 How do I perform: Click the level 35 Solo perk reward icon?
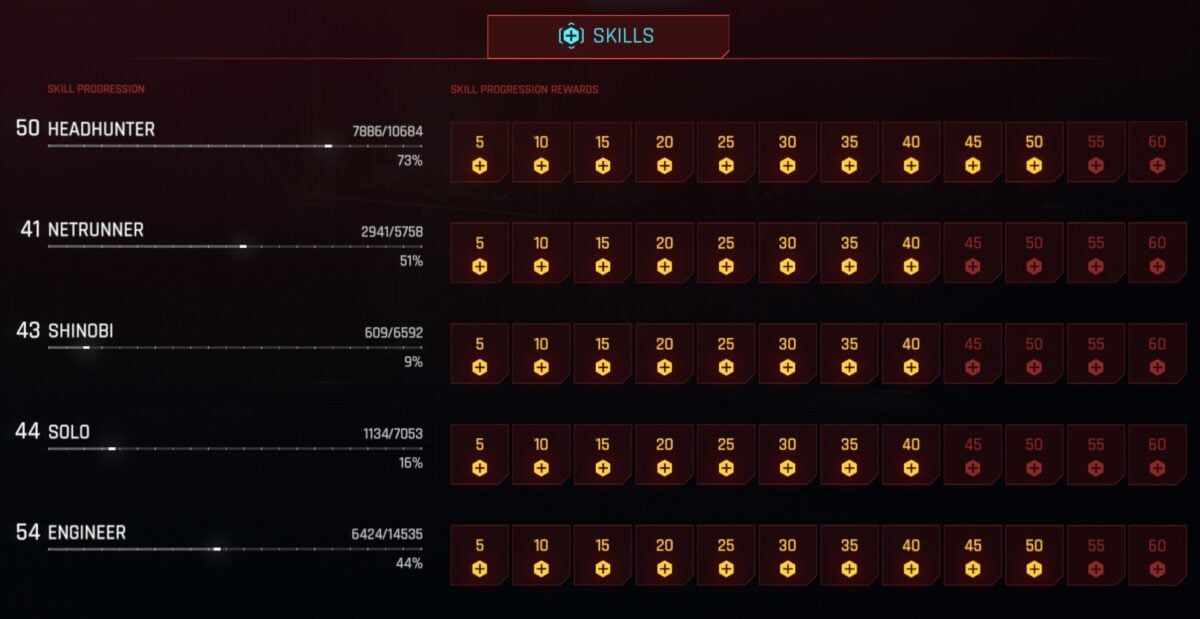pyautogui.click(x=849, y=455)
